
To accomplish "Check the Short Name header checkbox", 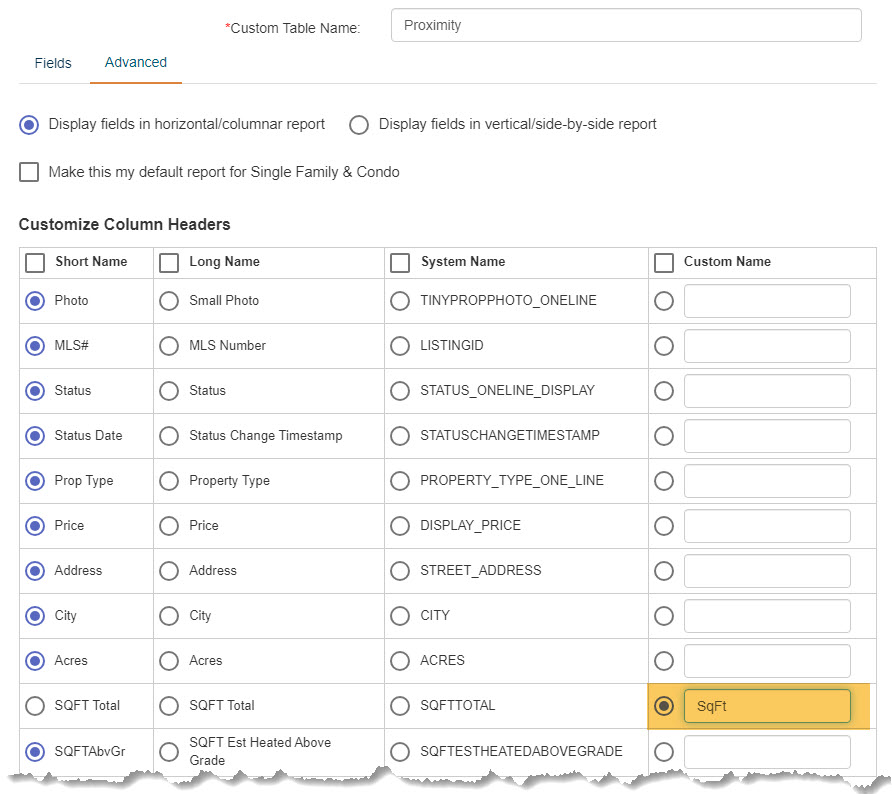I will pos(35,263).
